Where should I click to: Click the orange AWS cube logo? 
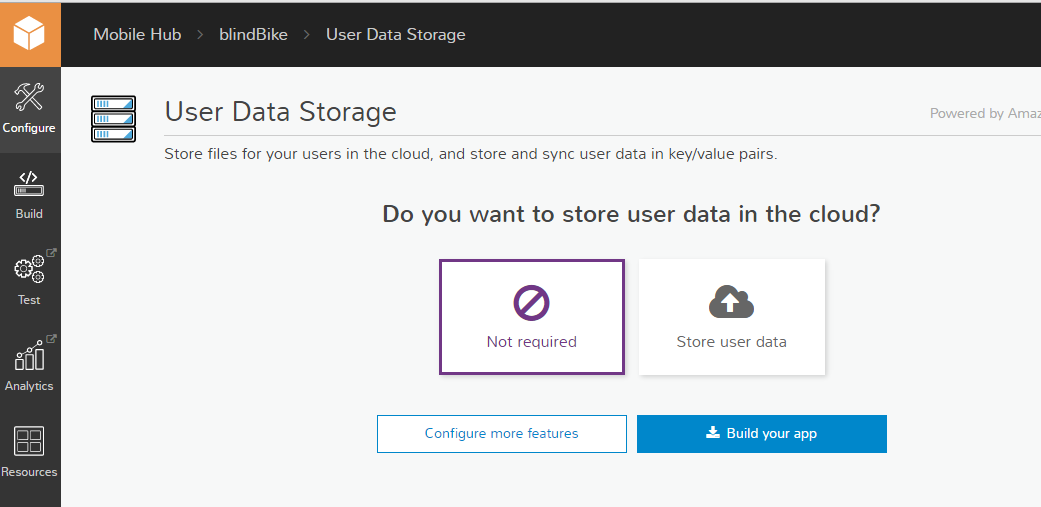point(30,34)
